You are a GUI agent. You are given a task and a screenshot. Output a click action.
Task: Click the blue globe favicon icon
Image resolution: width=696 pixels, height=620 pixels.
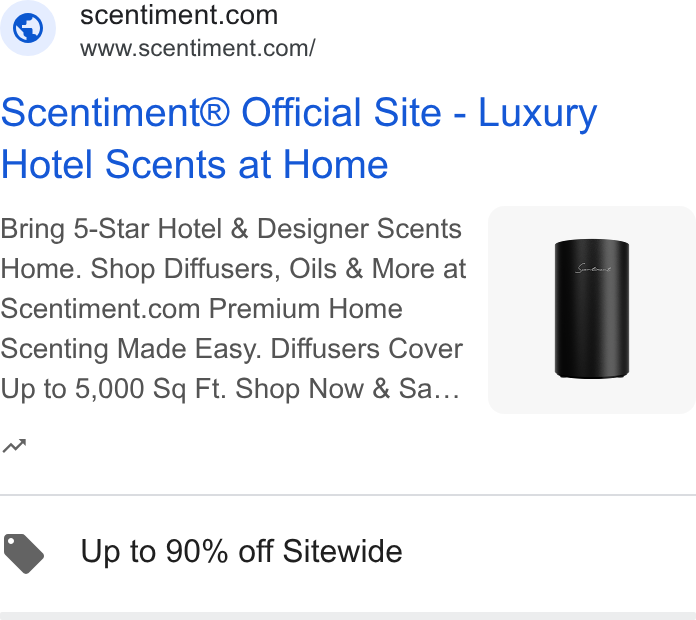pyautogui.click(x=28, y=28)
